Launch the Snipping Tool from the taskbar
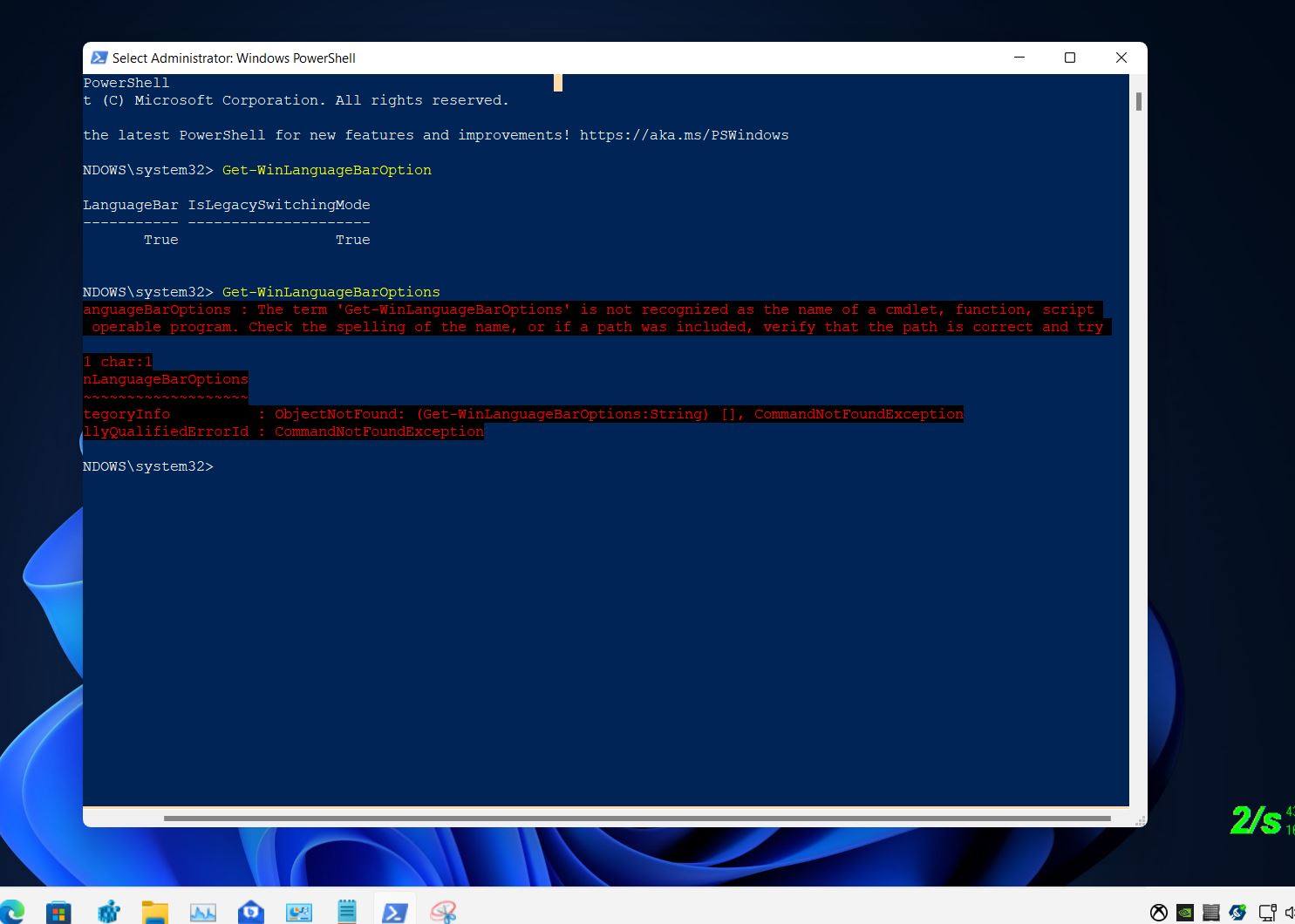This screenshot has height=924, width=1295. pyautogui.click(x=443, y=913)
